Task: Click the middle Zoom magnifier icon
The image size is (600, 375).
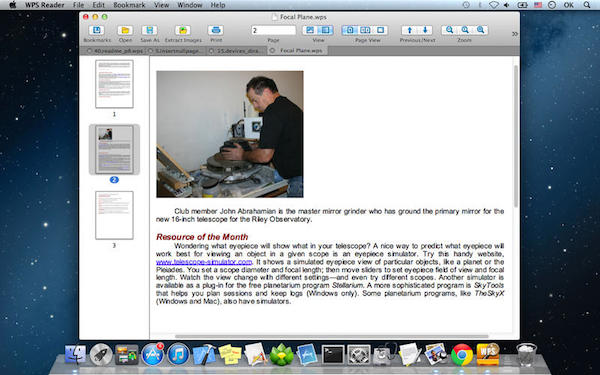Action: [465, 30]
